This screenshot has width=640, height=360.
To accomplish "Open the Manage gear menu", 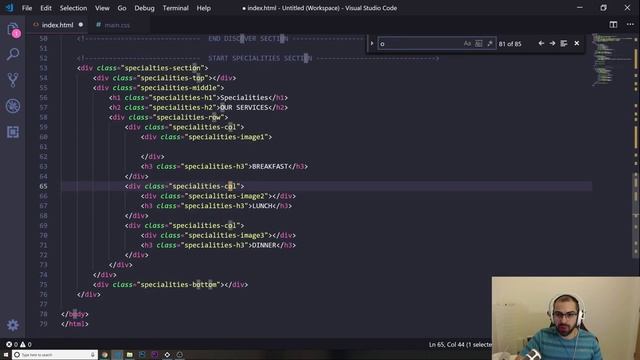I will (13, 325).
